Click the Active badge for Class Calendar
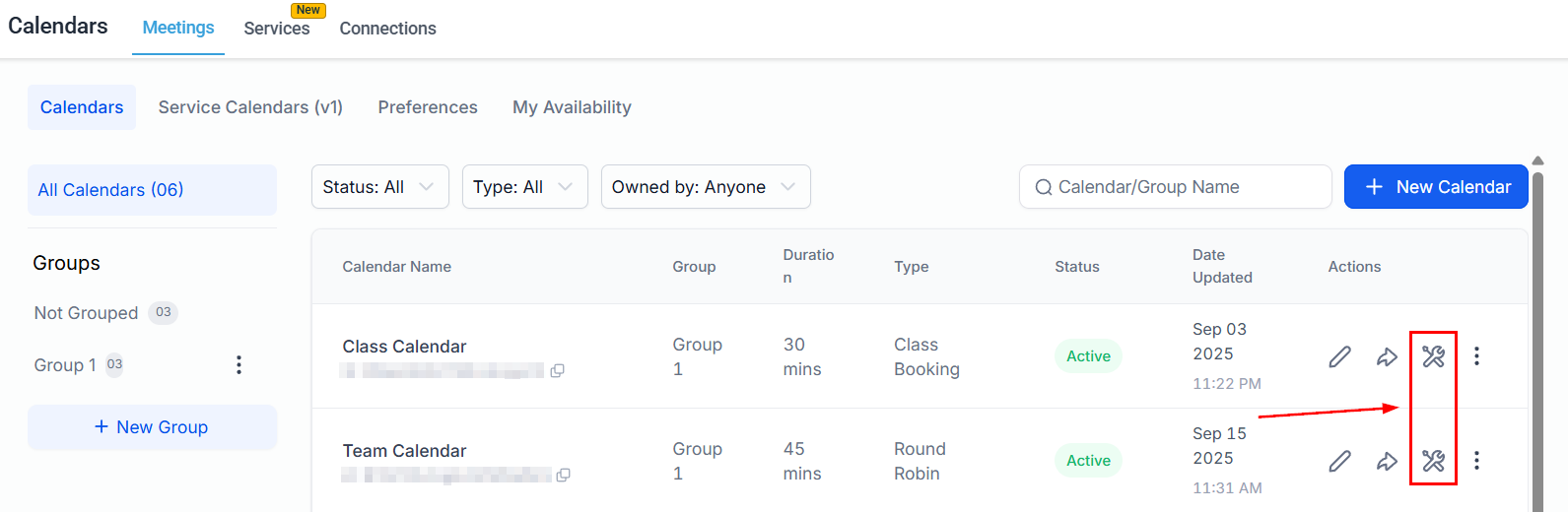This screenshot has width=1568, height=512. [x=1088, y=356]
